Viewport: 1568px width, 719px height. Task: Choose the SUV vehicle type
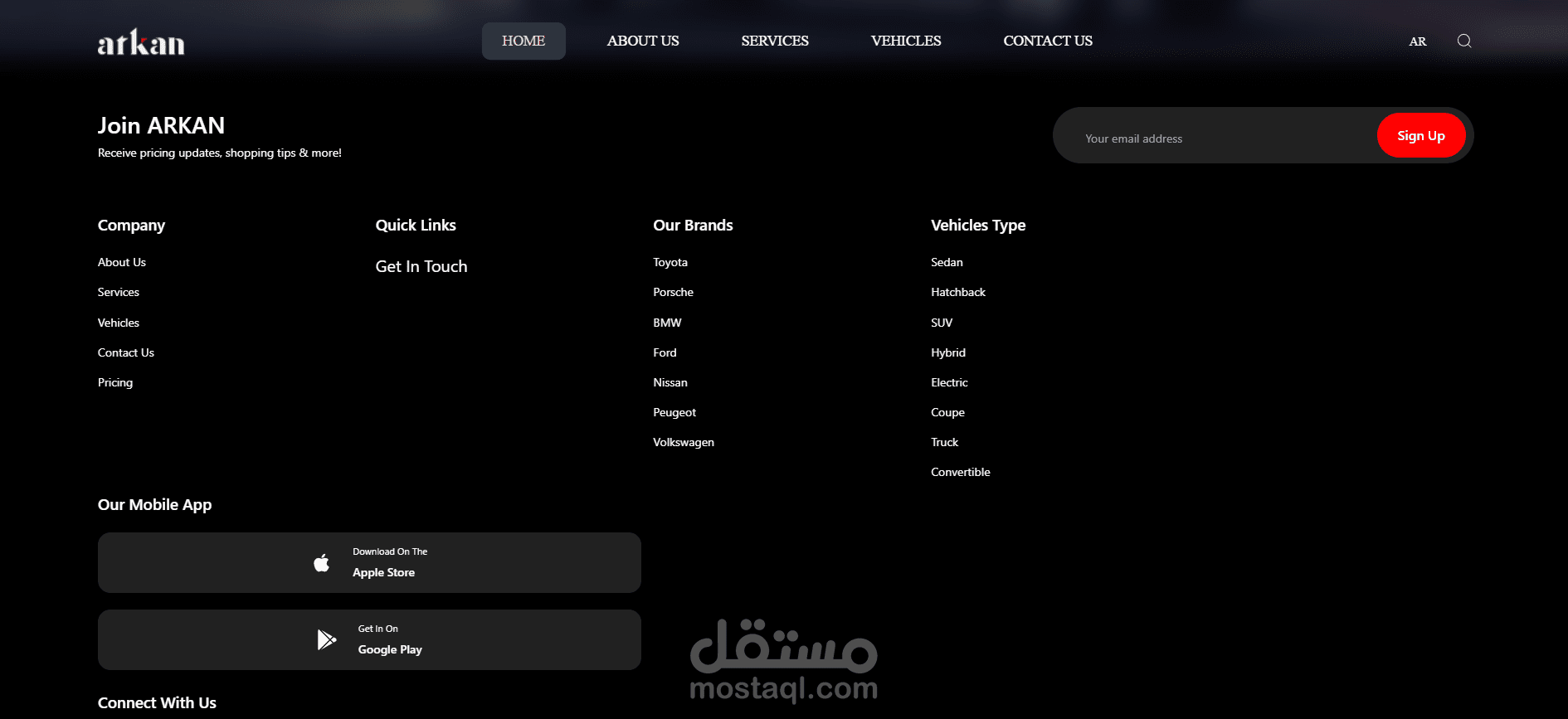942,323
